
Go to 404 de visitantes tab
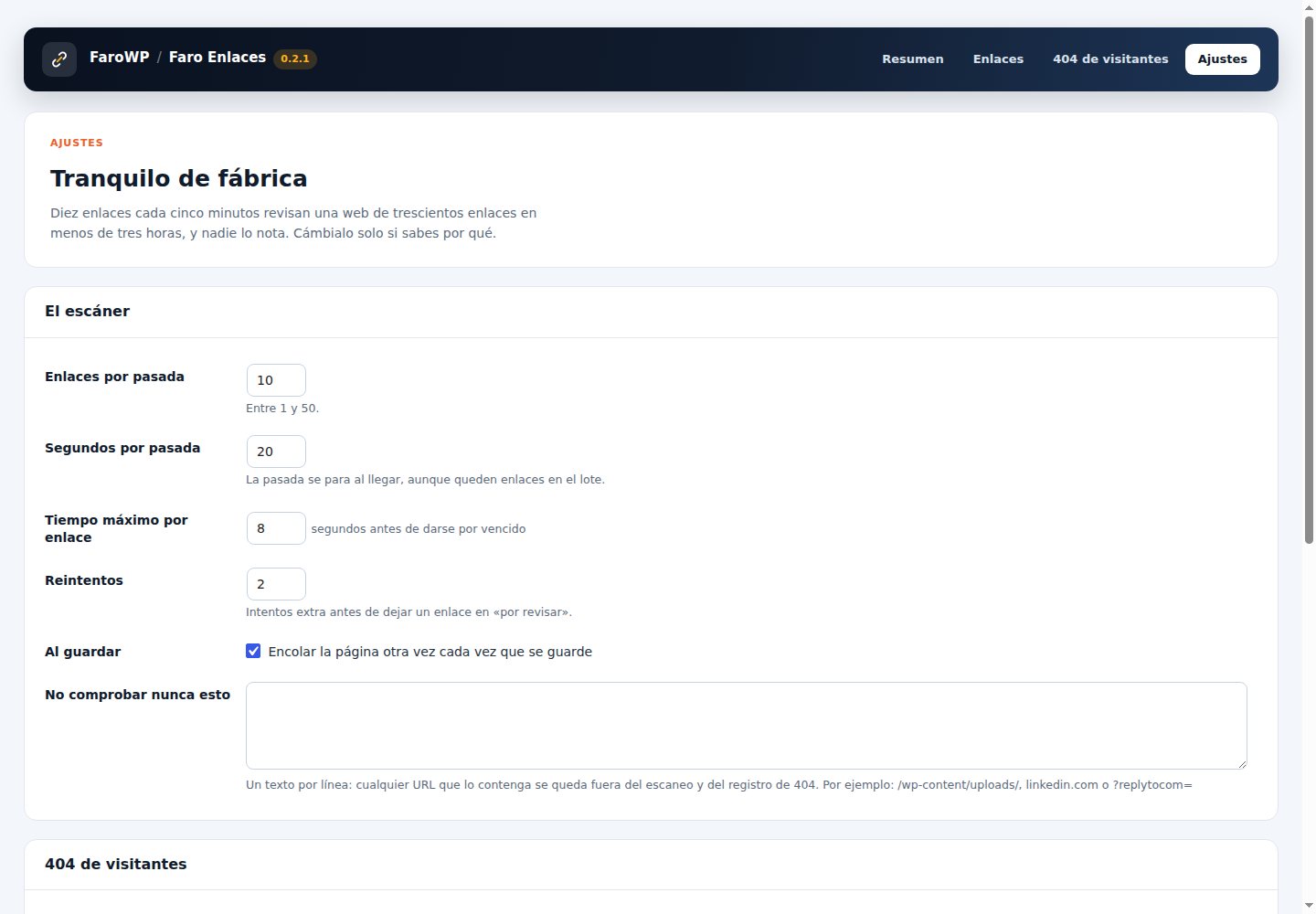[x=1110, y=59]
